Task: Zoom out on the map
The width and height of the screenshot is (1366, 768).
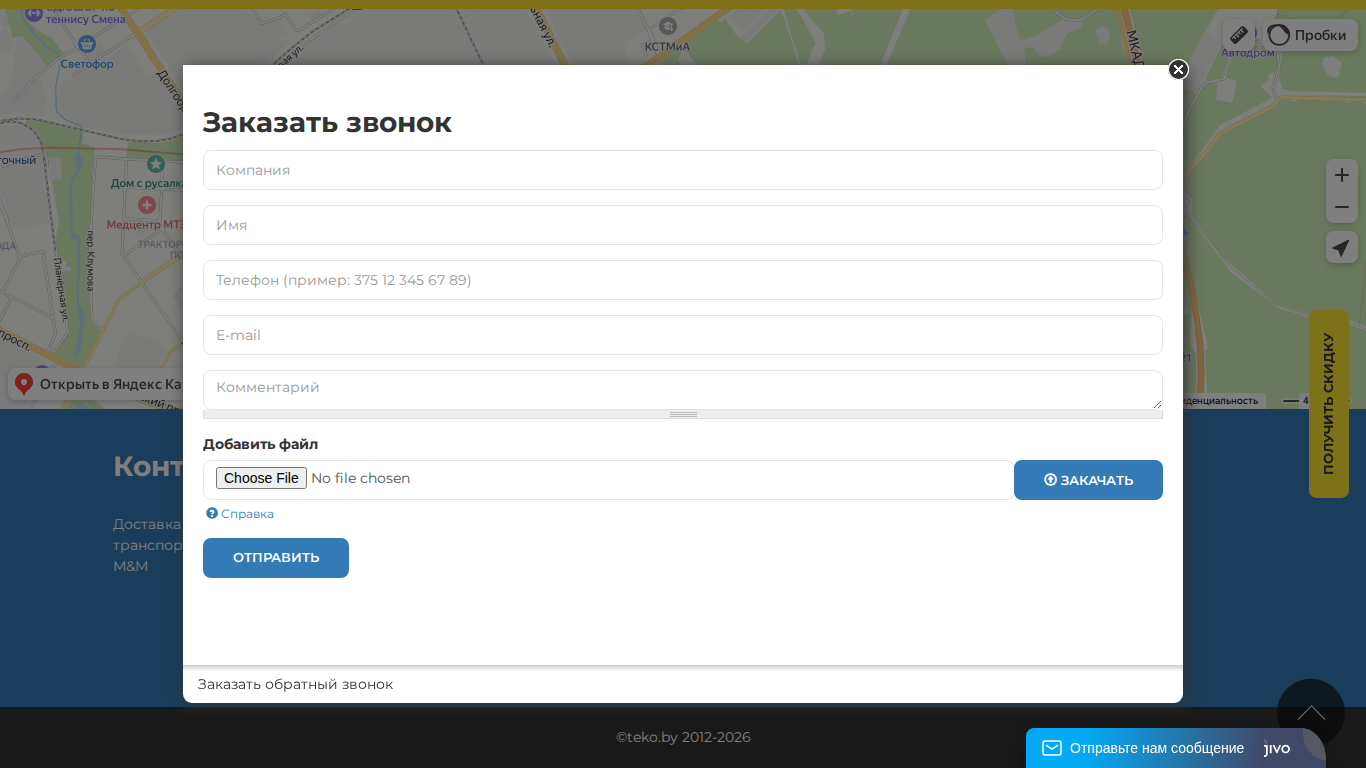Action: pyautogui.click(x=1342, y=207)
